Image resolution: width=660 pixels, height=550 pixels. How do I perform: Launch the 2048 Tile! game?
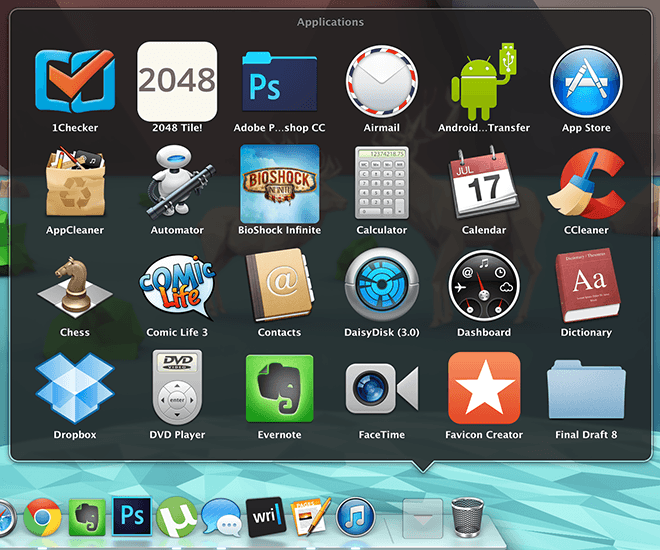coord(177,80)
